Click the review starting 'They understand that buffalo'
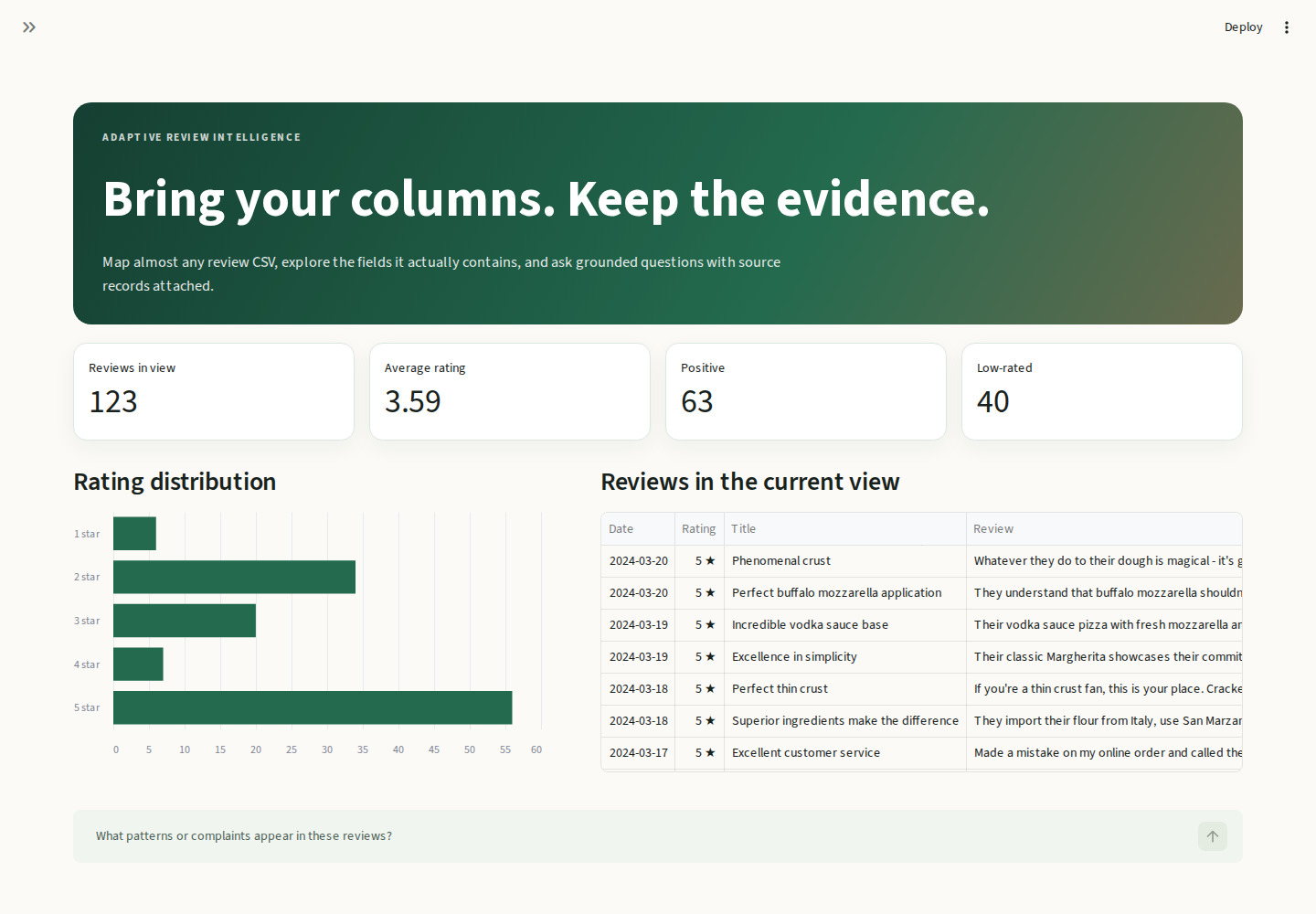Image resolution: width=1316 pixels, height=914 pixels. click(1104, 593)
